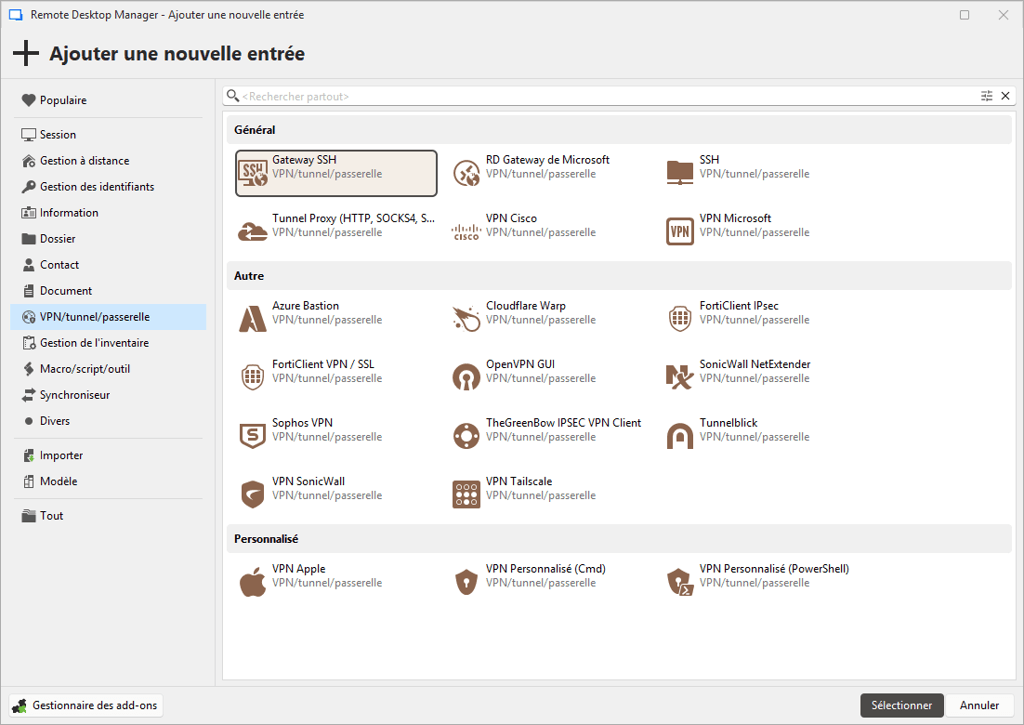
Task: Open the Macro/script/outil category
Action: pyautogui.click(x=84, y=369)
